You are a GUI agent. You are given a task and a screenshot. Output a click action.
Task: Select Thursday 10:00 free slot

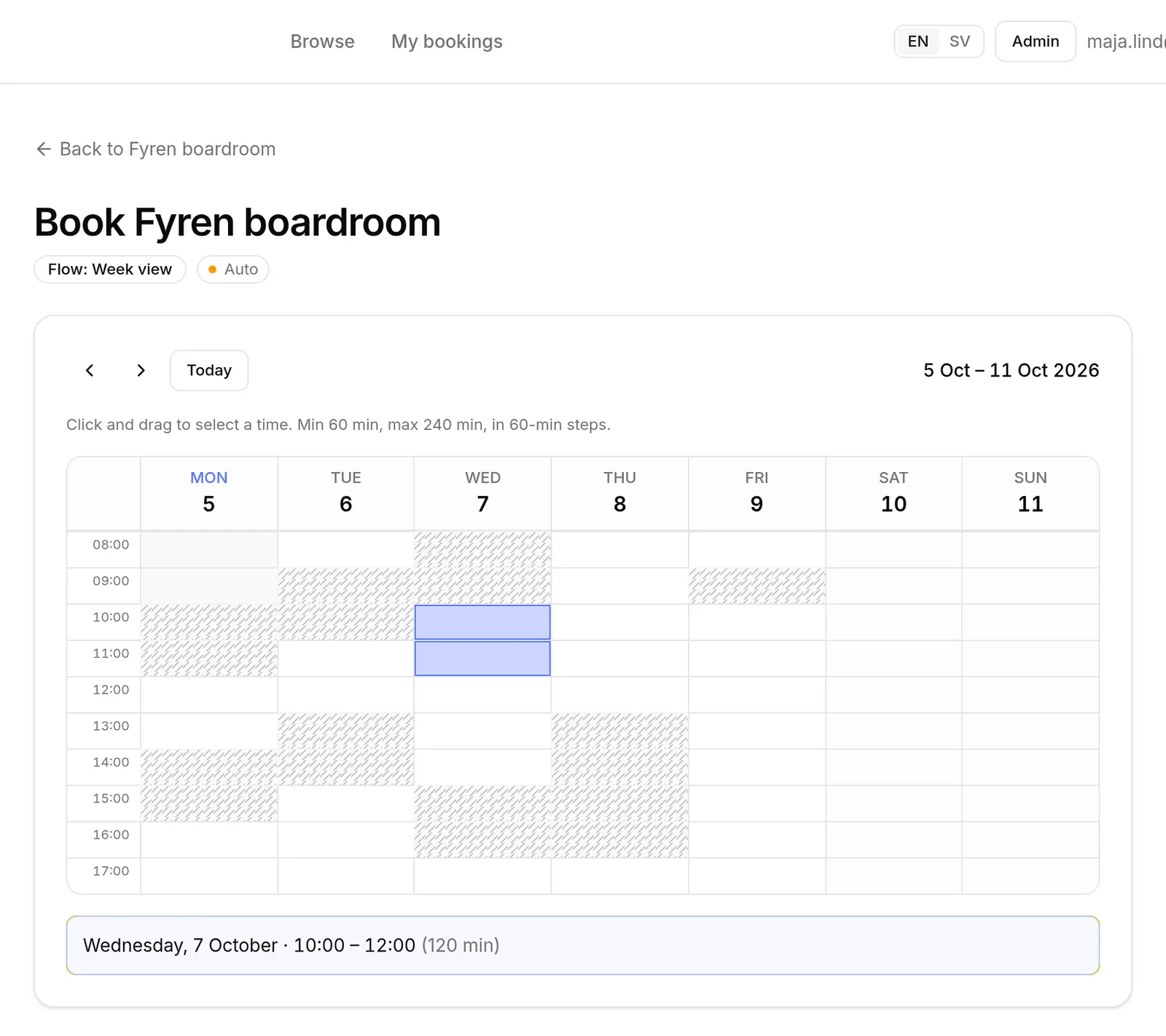[x=620, y=622]
